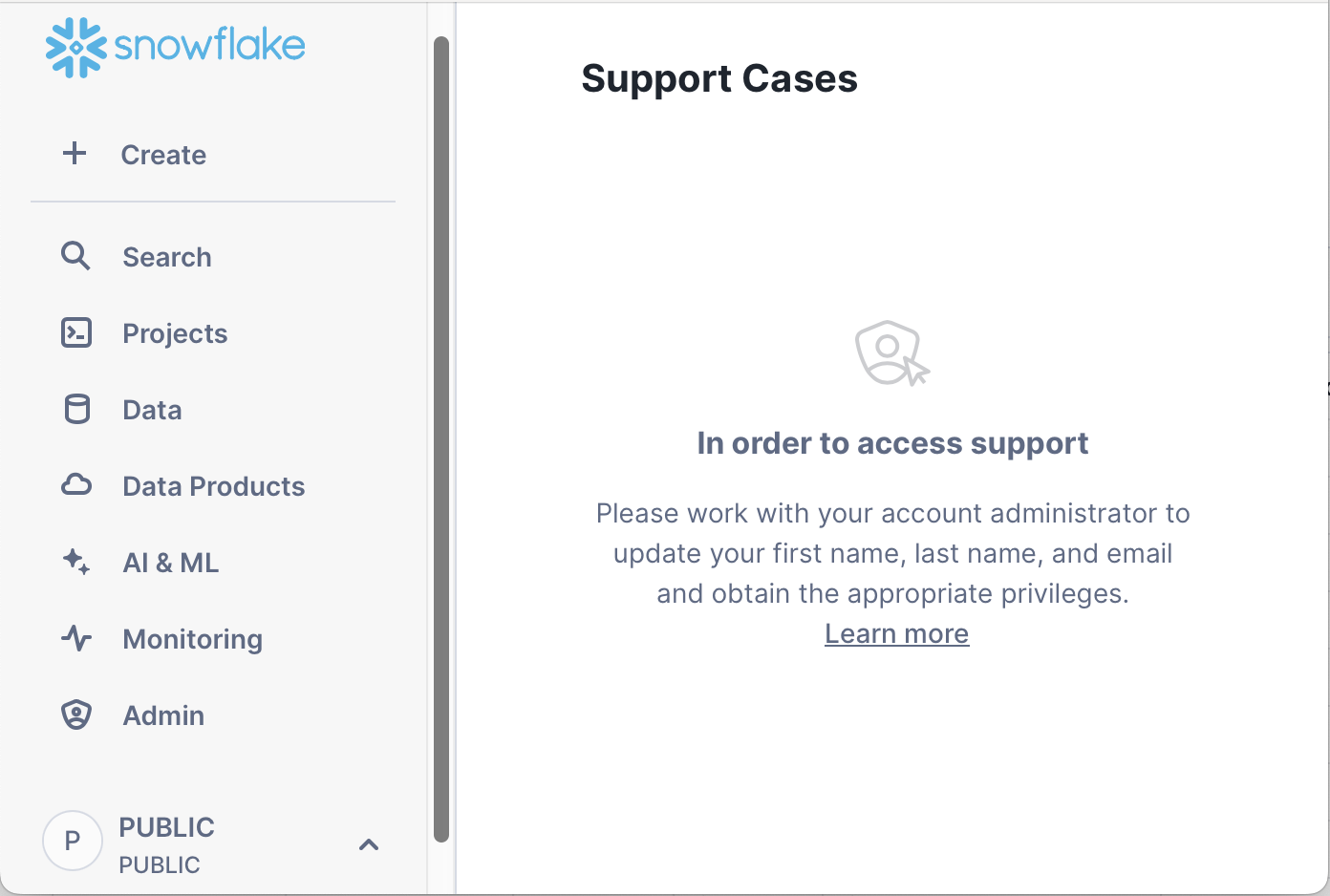
Task: Click the Data Products cloud icon
Action: (75, 485)
